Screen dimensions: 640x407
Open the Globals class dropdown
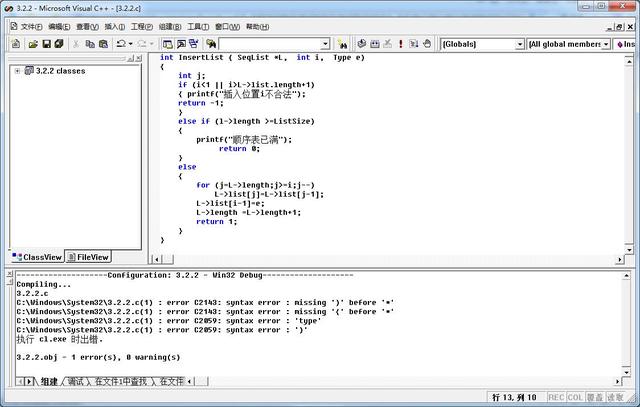[x=519, y=44]
